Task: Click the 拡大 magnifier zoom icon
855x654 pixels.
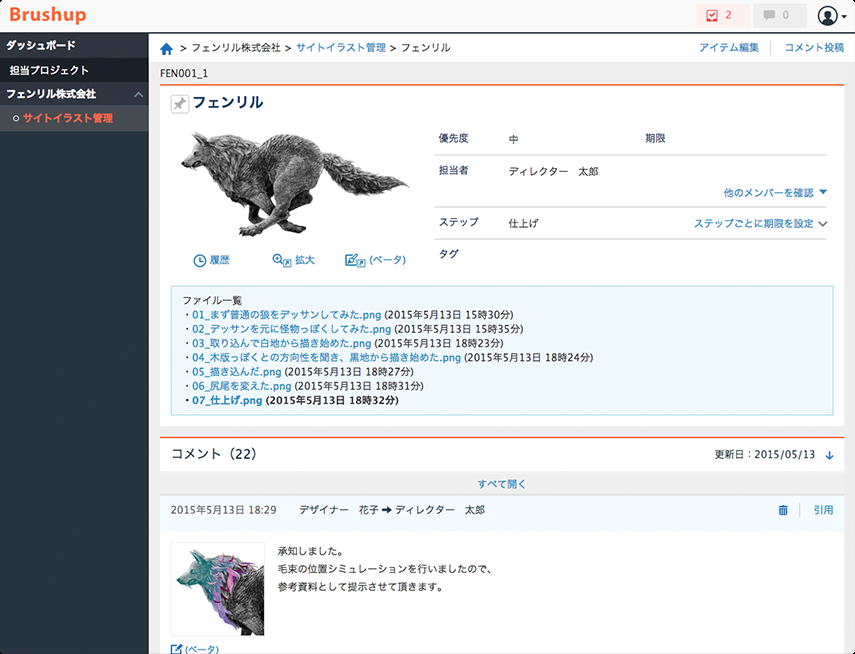Action: pos(281,261)
